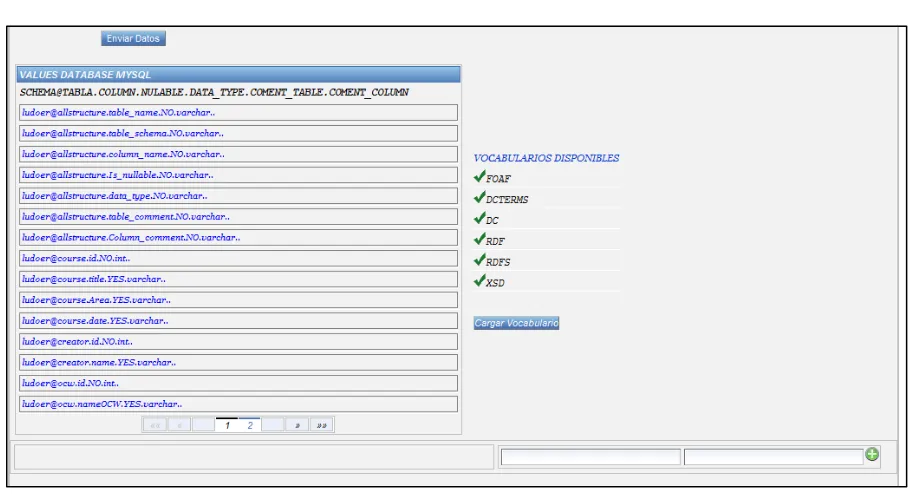Click the checkmark next to RDF vocabulary
Viewport: 908px width, 494px height.
pyautogui.click(x=479, y=239)
